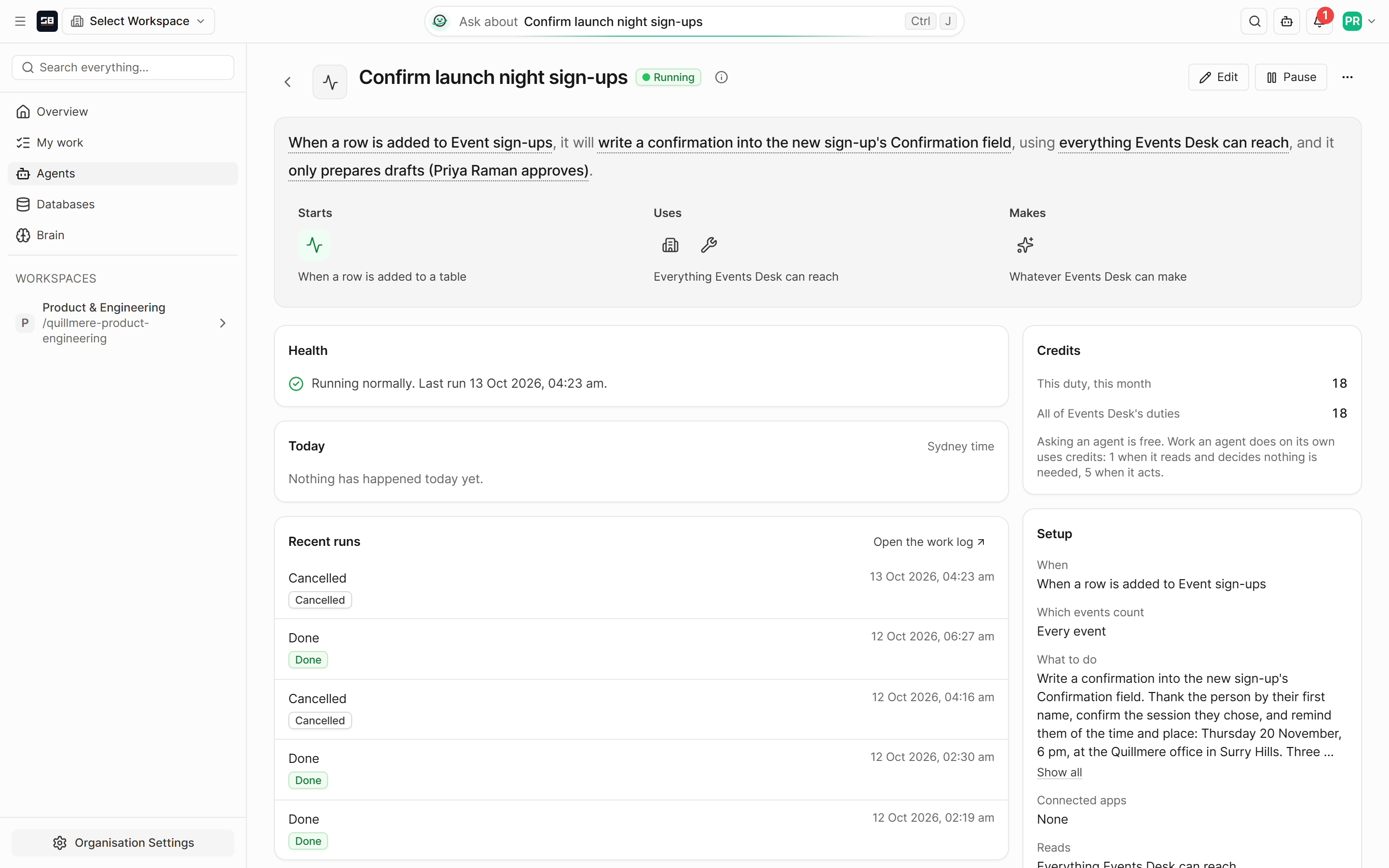Image resolution: width=1389 pixels, height=868 pixels.
Task: Click 'only prepares drafts' phrase
Action: [x=438, y=171]
